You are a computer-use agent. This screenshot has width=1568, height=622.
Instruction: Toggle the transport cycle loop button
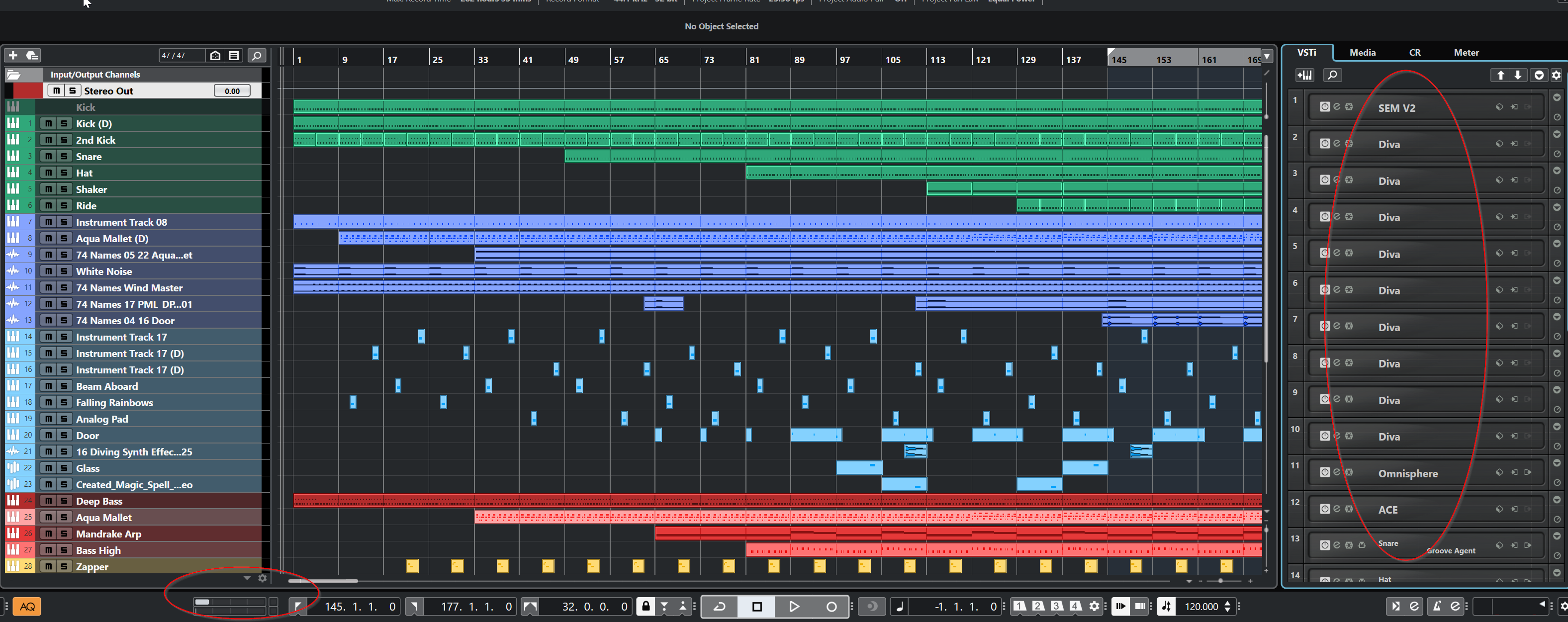[x=720, y=606]
